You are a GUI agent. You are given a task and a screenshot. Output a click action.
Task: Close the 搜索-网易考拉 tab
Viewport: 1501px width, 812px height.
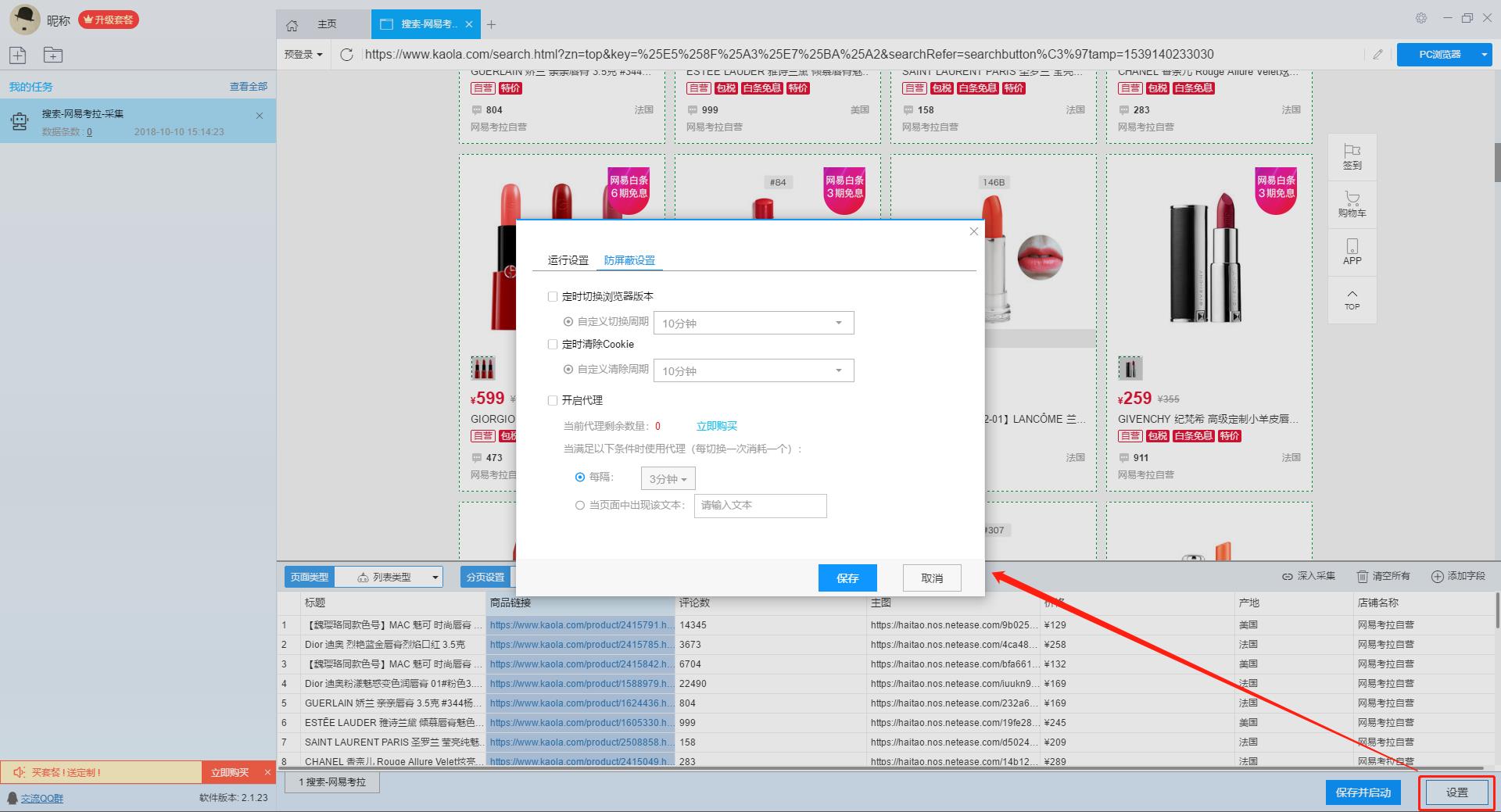[469, 24]
